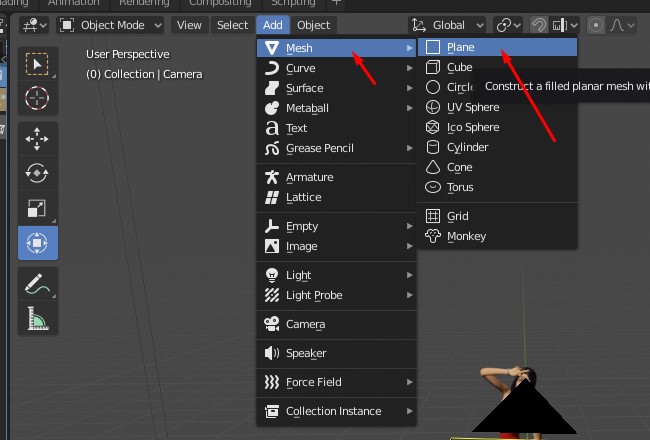
Task: Open the snapping options dropdown
Action: 565,25
